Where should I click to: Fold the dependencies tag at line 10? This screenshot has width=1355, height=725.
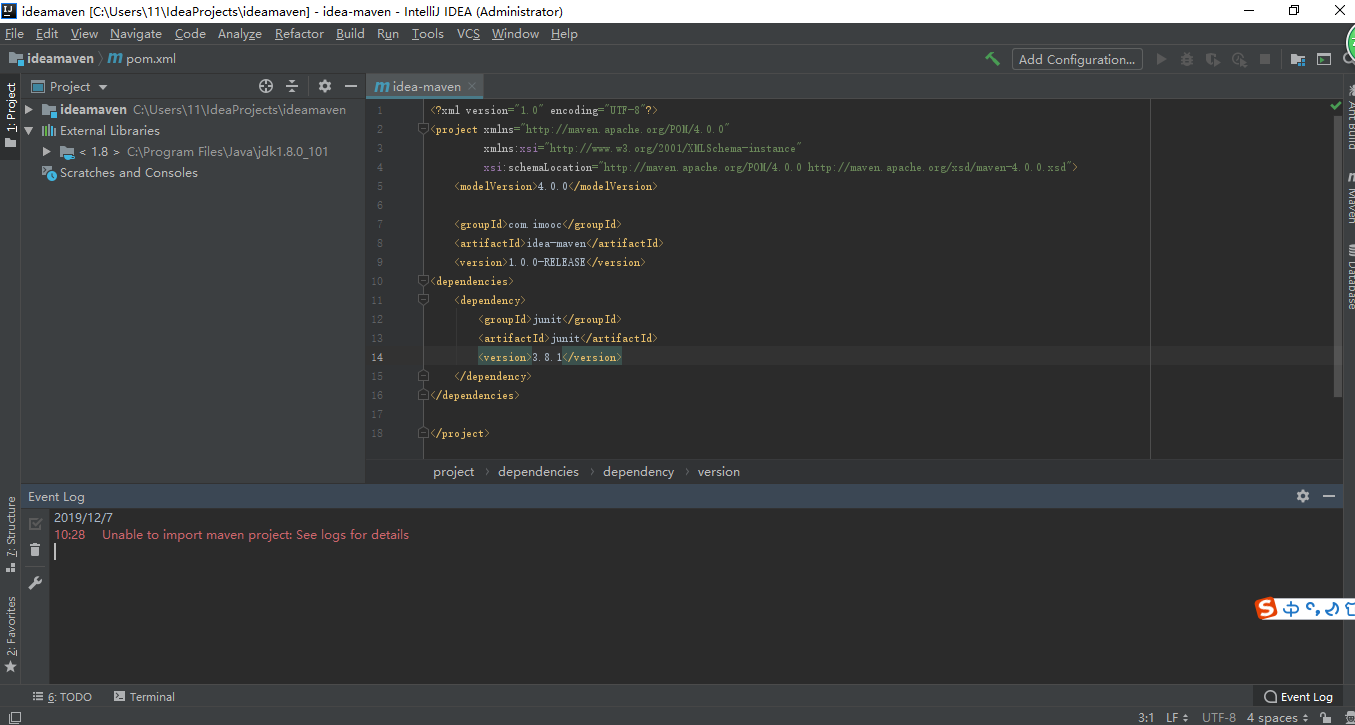point(424,281)
